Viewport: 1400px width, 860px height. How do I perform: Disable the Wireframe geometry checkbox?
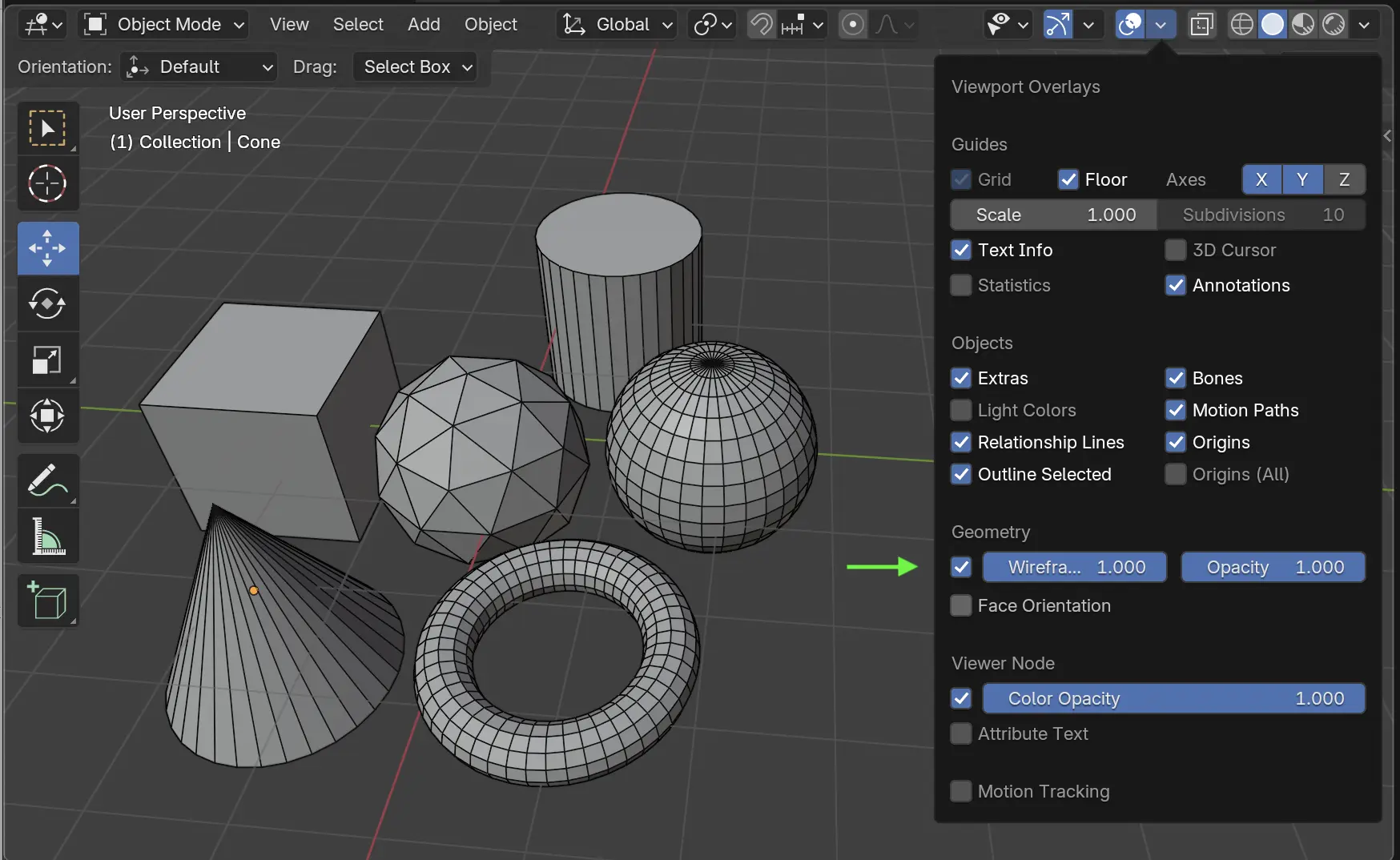tap(961, 567)
